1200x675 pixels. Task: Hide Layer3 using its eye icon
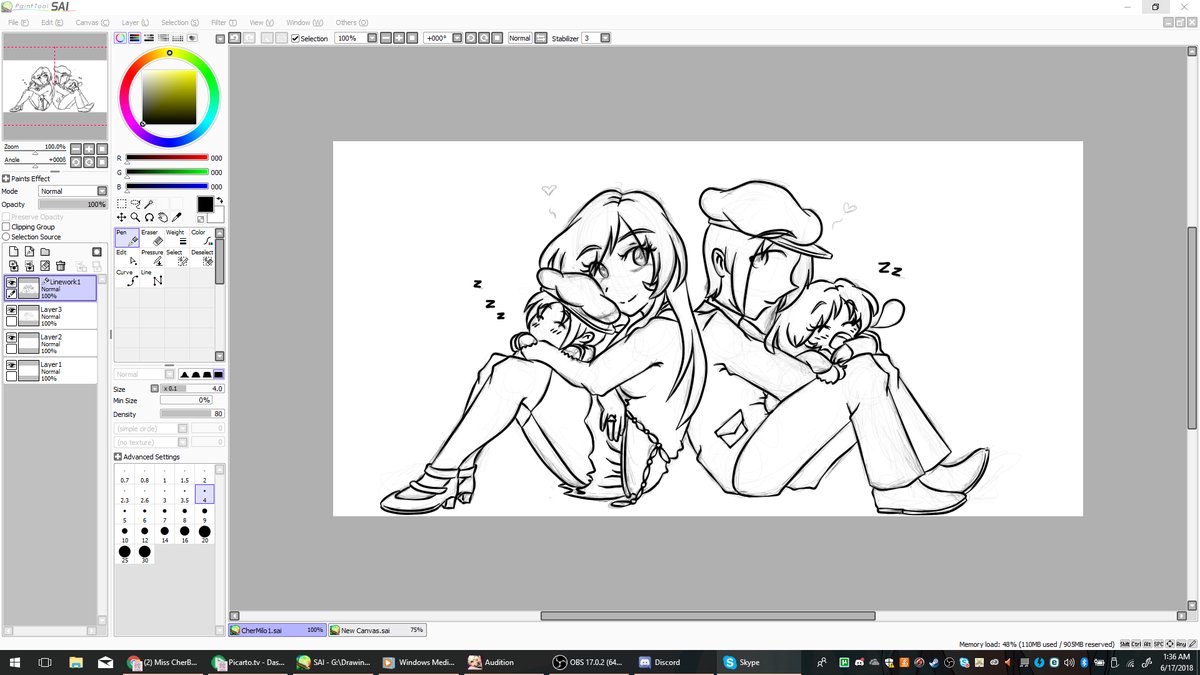(11, 311)
